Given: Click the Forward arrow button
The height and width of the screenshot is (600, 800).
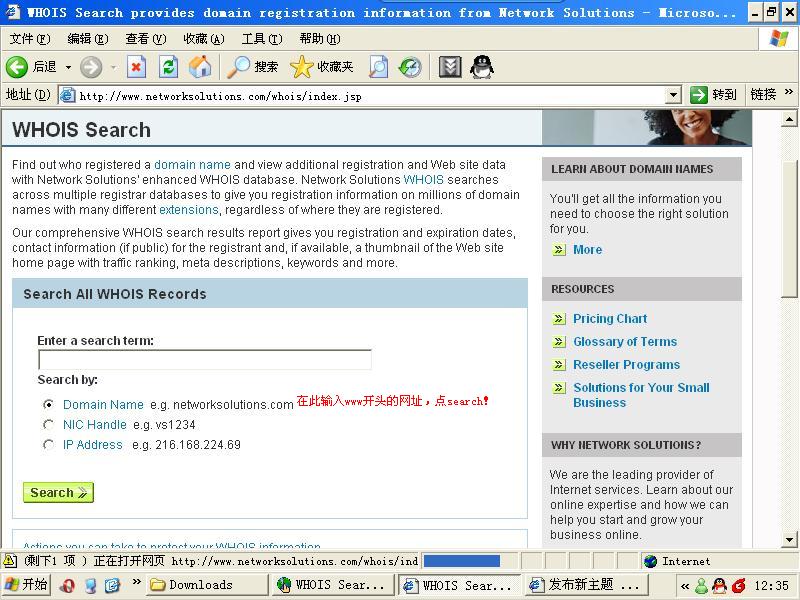Looking at the screenshot, I should pyautogui.click(x=91, y=67).
